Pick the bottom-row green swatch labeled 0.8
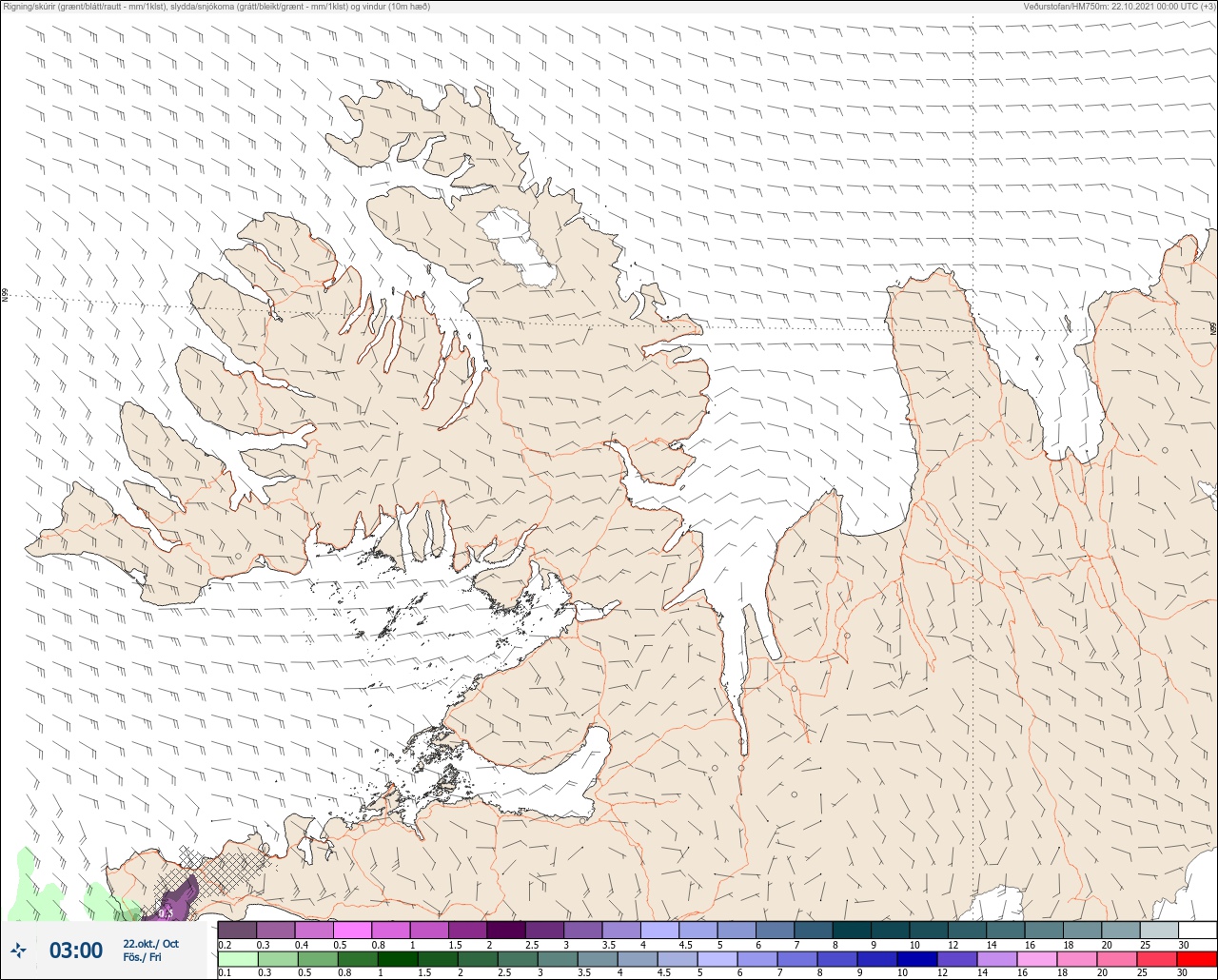The image size is (1218, 980). coord(358,959)
